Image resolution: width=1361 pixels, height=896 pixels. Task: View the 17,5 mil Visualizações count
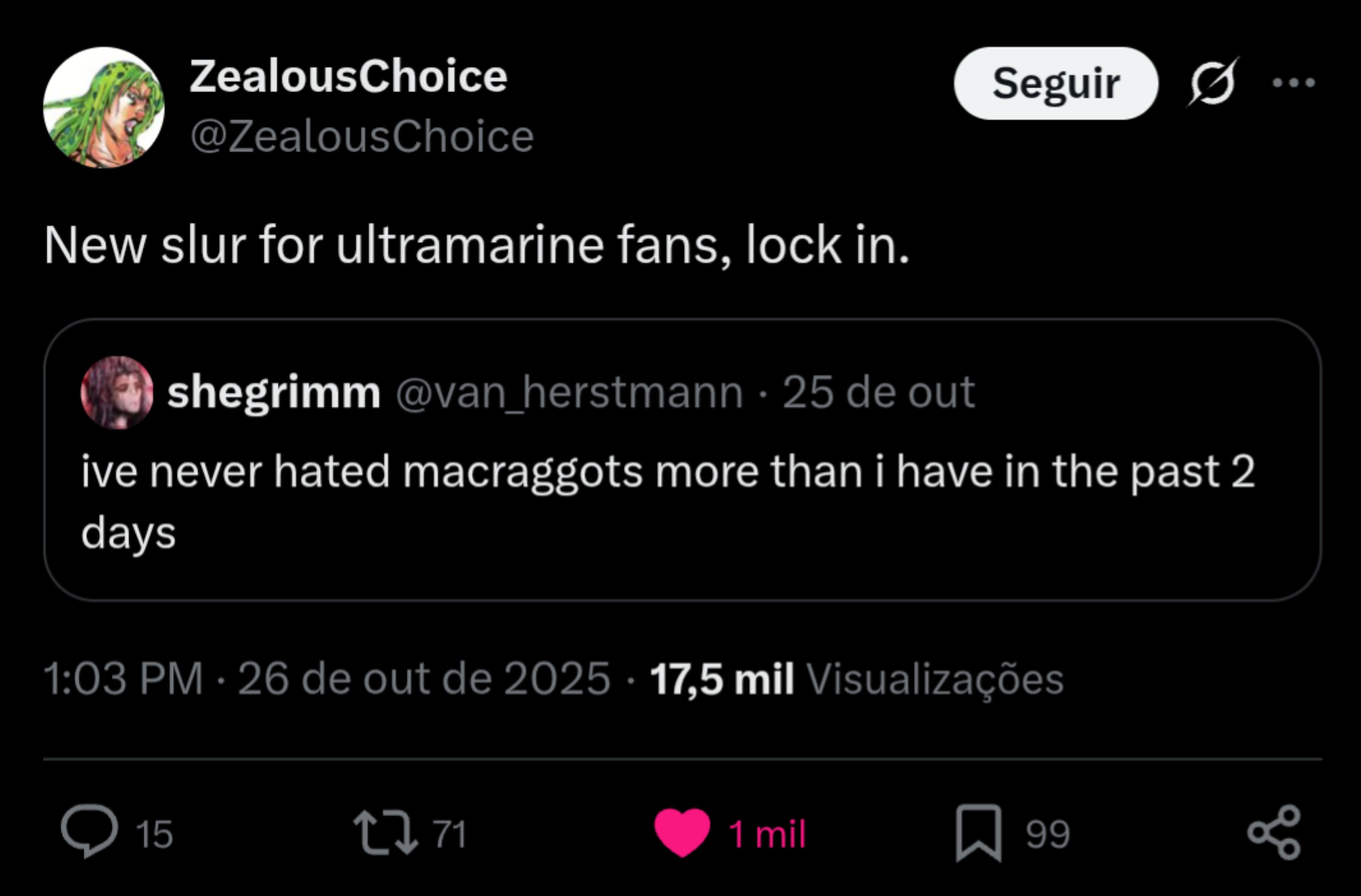click(856, 679)
